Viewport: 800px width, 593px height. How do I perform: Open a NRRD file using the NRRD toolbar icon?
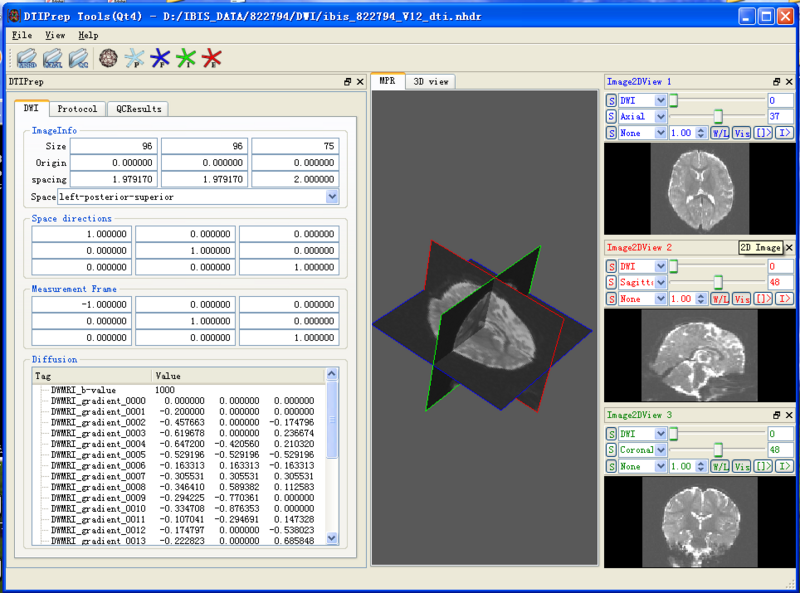pos(27,57)
